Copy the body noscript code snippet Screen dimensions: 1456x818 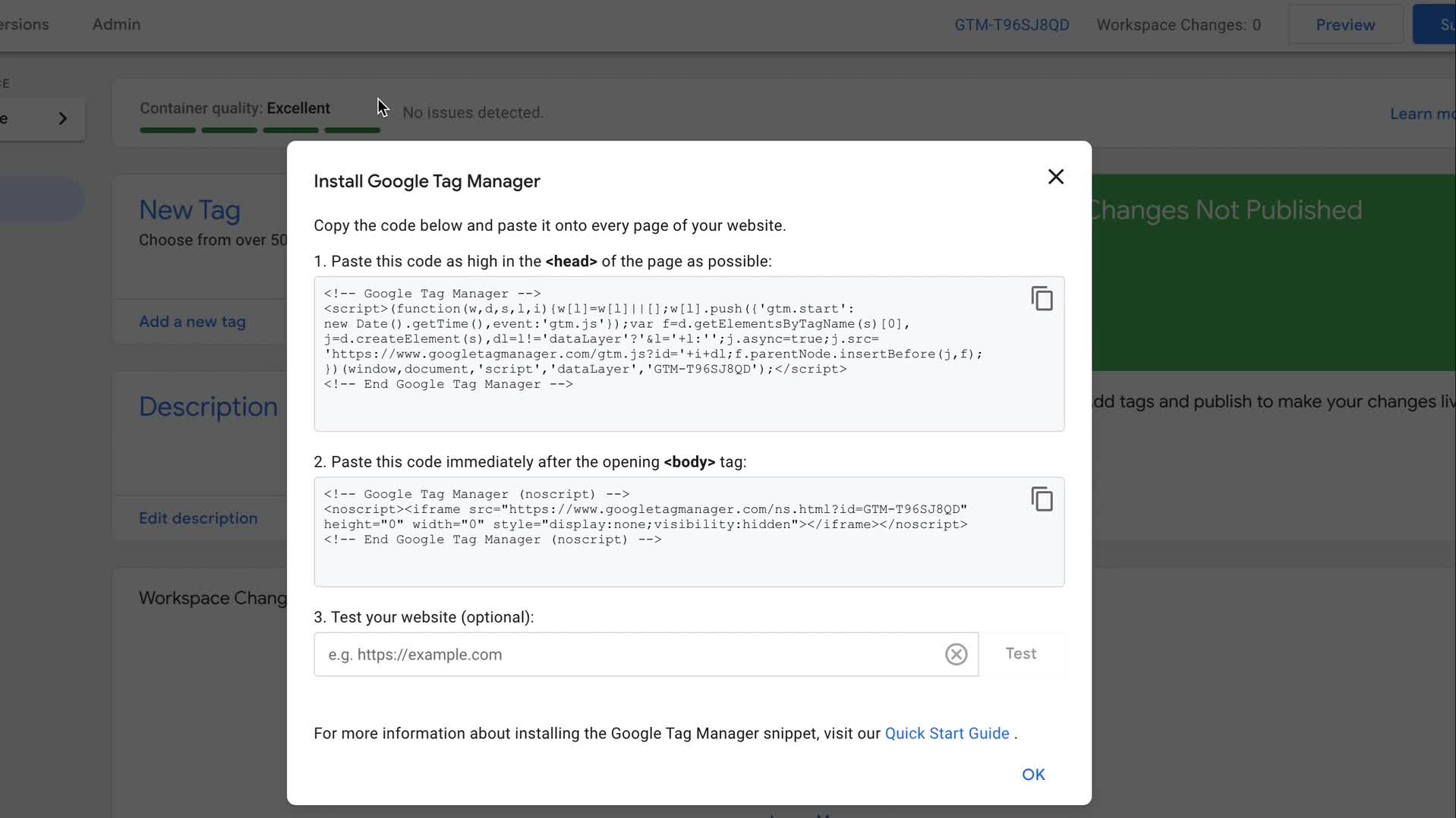1042,499
